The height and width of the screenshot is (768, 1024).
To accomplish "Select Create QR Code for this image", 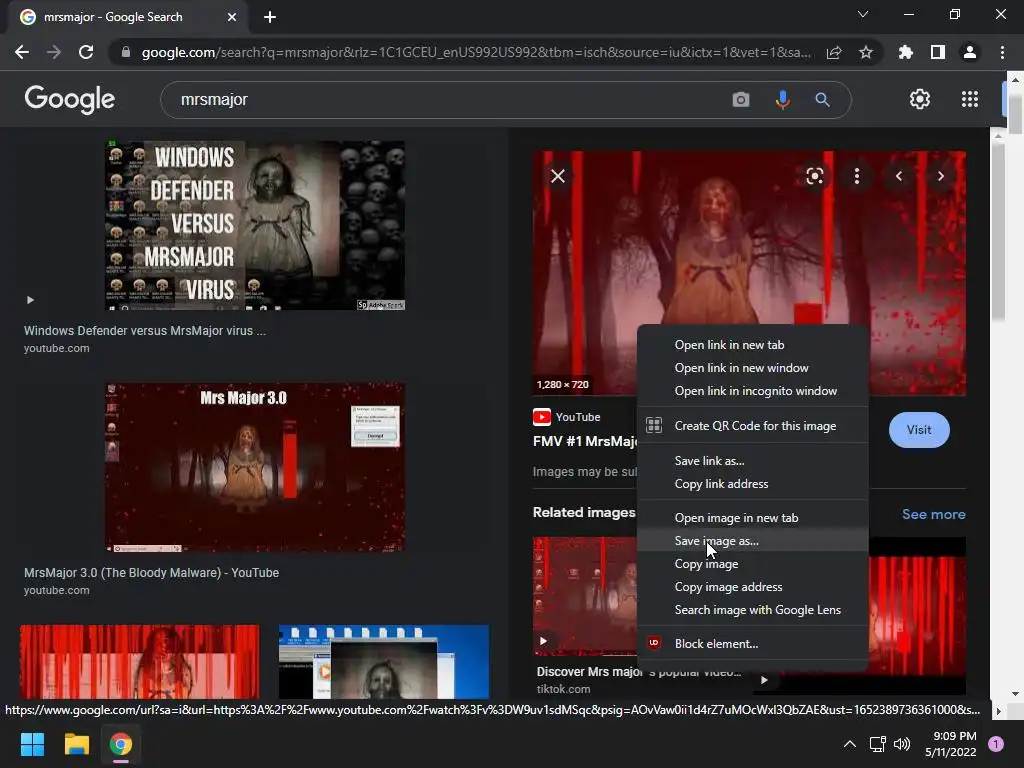I will (x=752, y=426).
